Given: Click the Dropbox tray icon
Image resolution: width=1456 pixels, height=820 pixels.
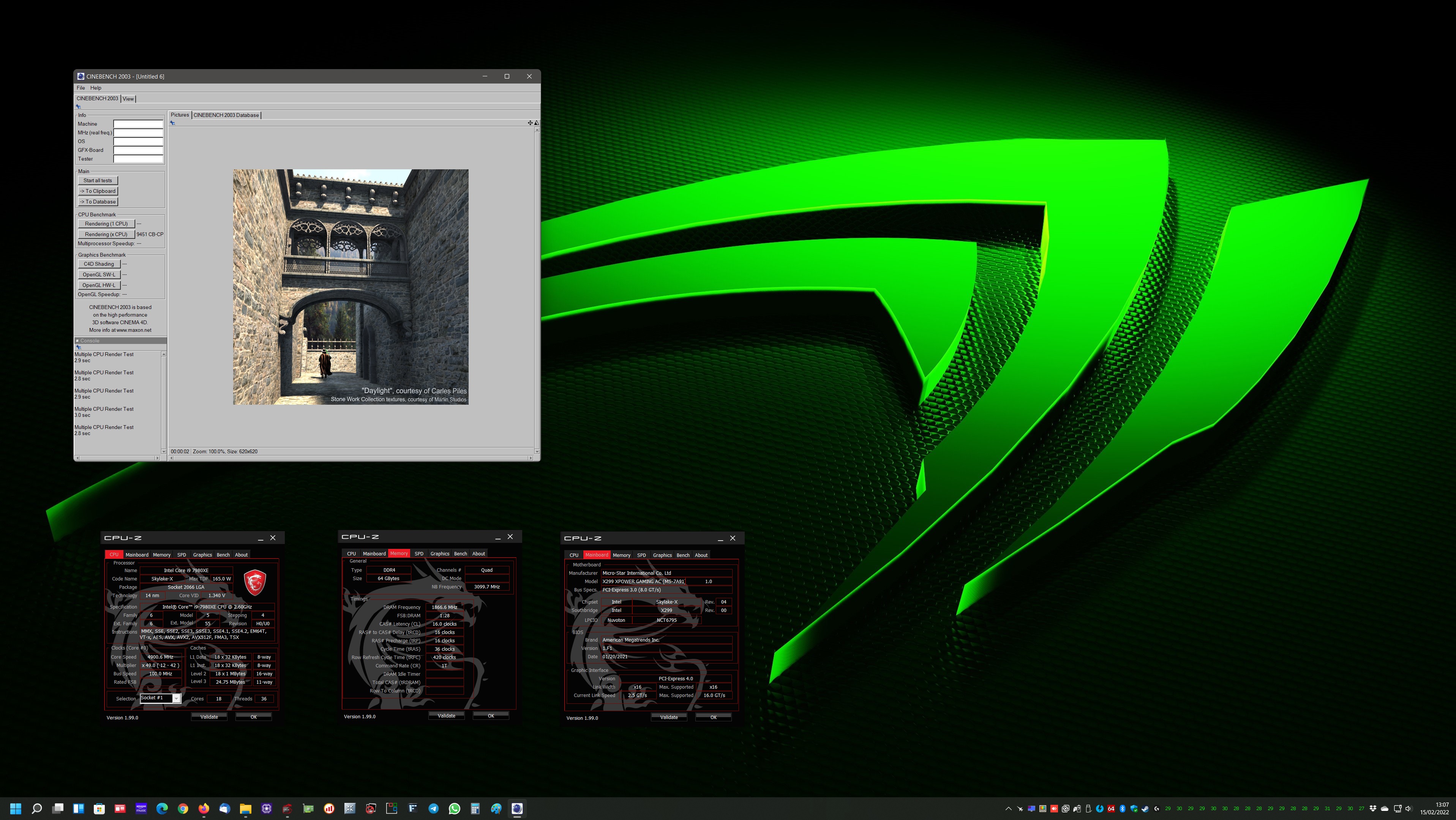Looking at the screenshot, I should pos(1373,809).
